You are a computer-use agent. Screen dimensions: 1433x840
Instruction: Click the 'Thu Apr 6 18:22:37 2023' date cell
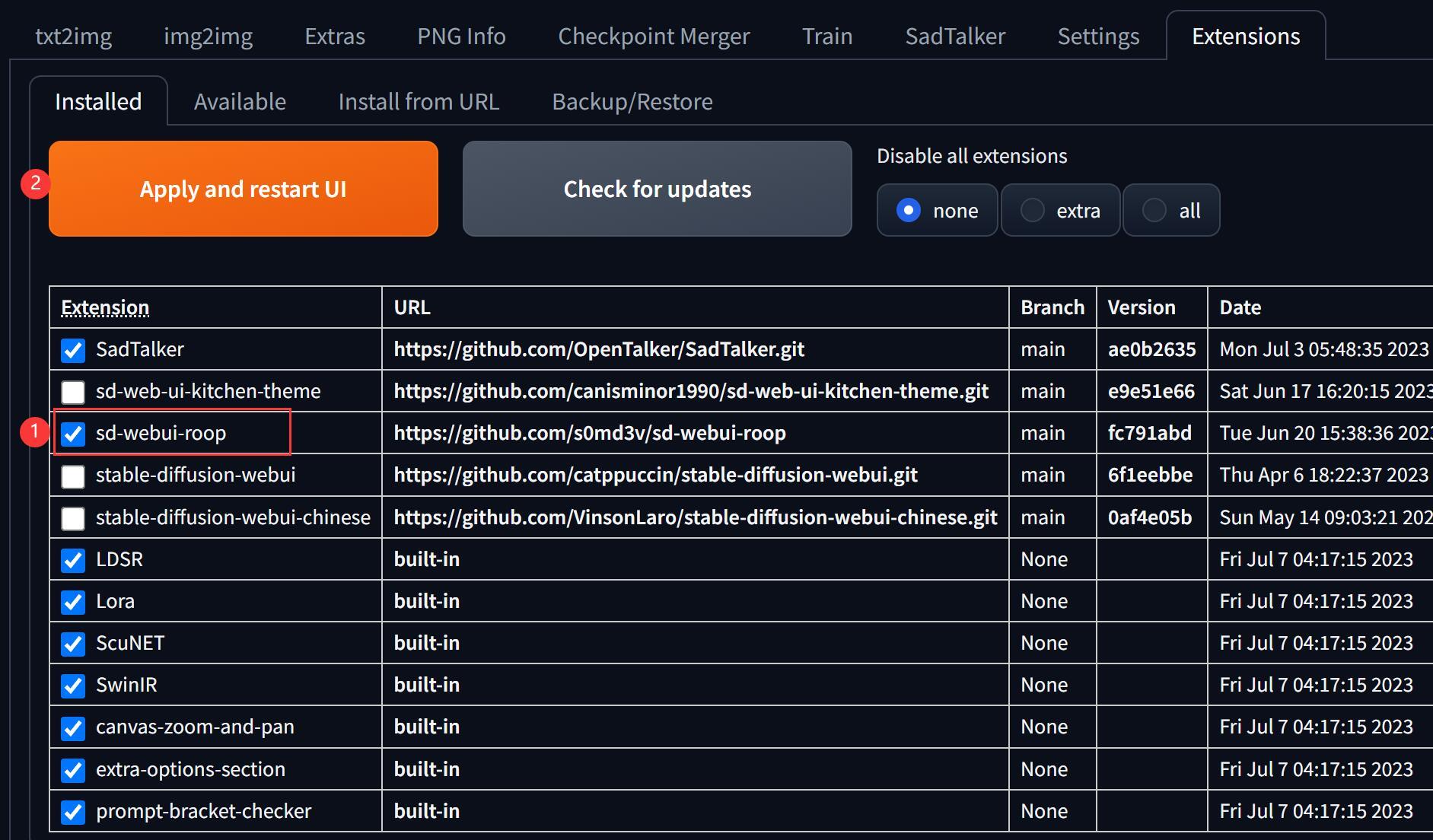tap(1324, 475)
